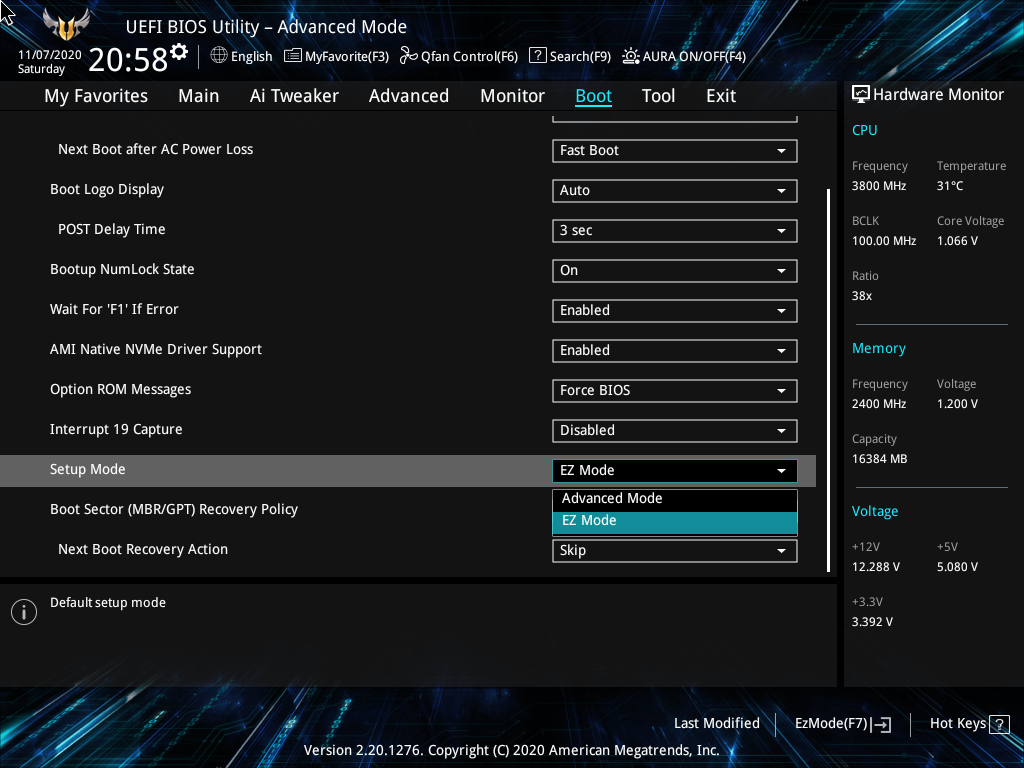The height and width of the screenshot is (768, 1024).
Task: Click the globe language icon
Action: (219, 56)
